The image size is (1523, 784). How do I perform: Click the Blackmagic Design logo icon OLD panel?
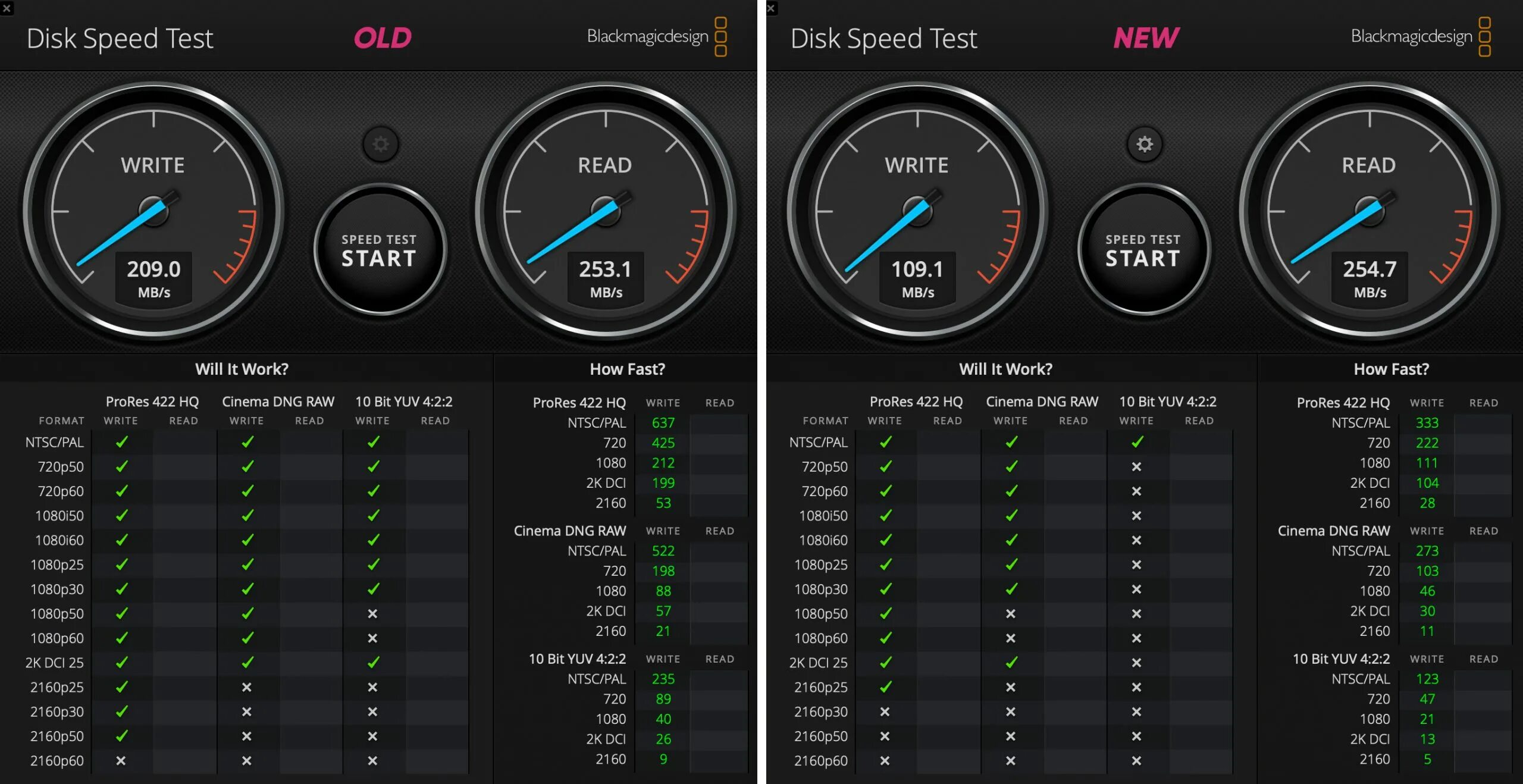point(724,36)
